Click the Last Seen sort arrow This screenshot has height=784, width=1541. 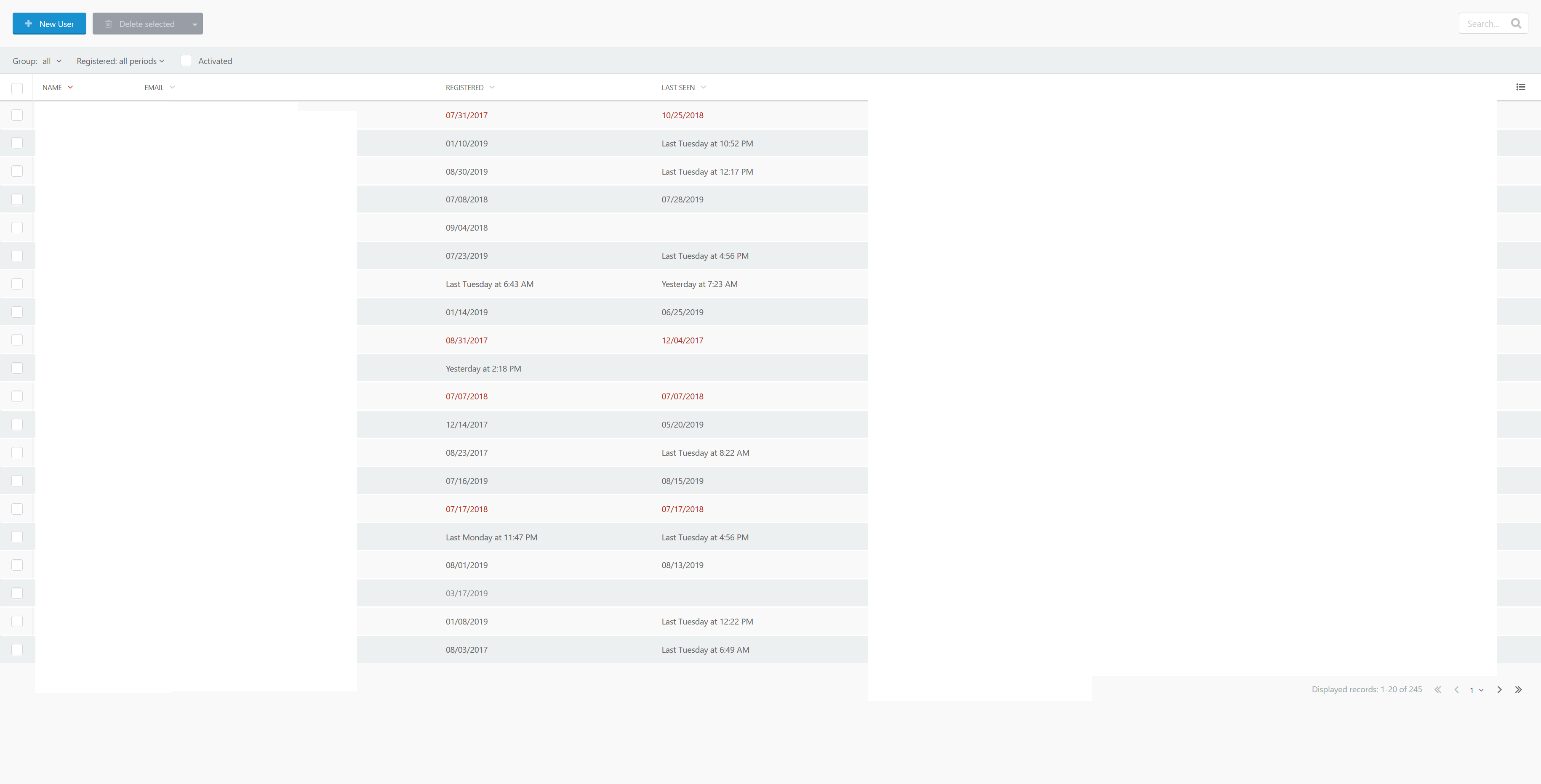coord(703,87)
